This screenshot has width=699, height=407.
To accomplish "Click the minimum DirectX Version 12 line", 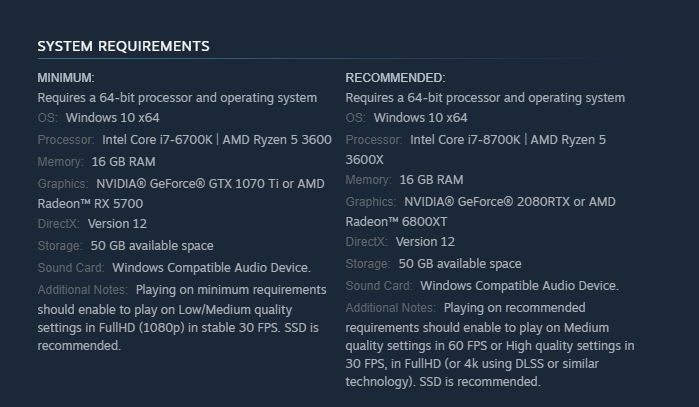I will tap(92, 224).
